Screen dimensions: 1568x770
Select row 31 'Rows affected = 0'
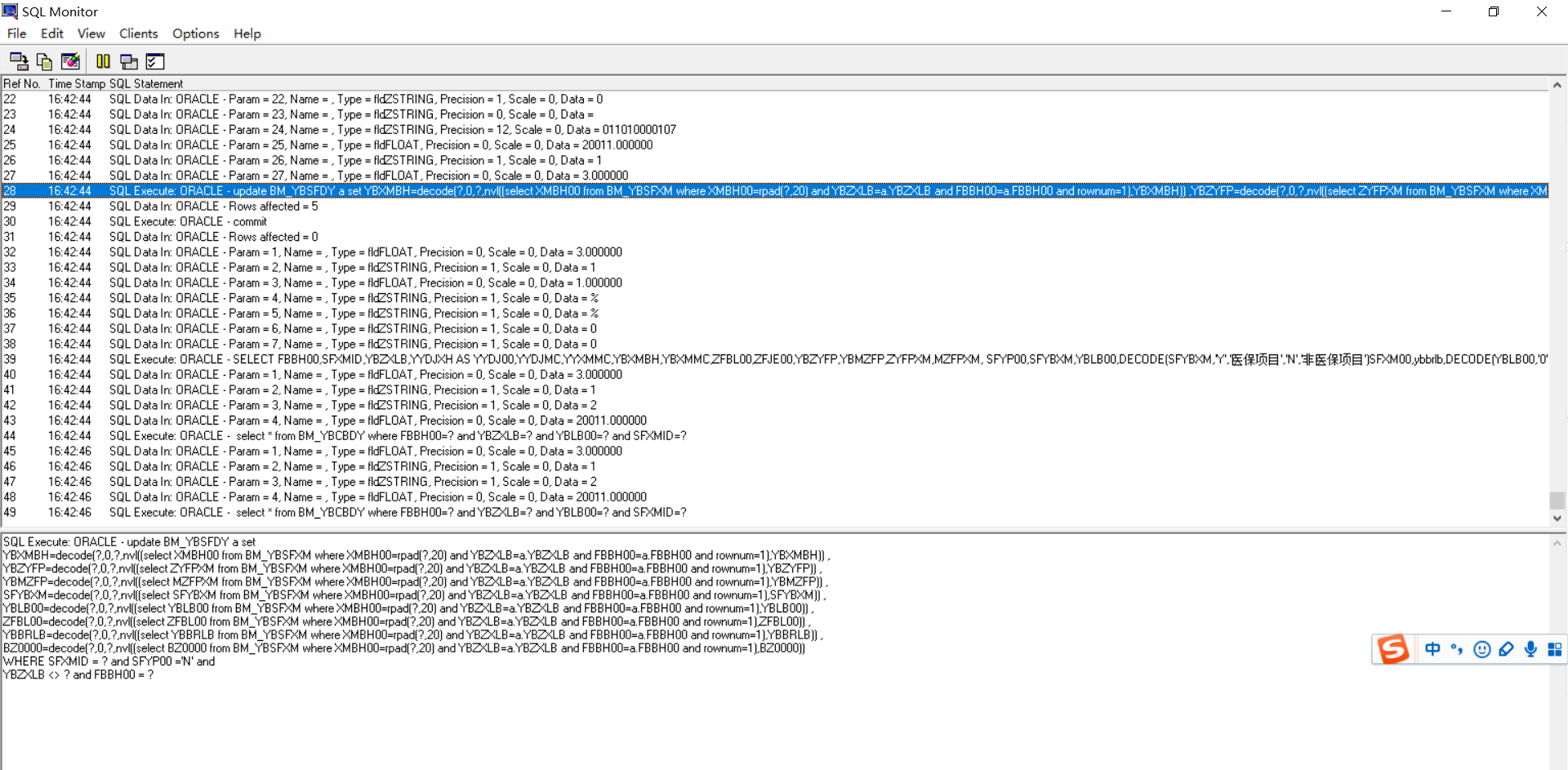775,237
